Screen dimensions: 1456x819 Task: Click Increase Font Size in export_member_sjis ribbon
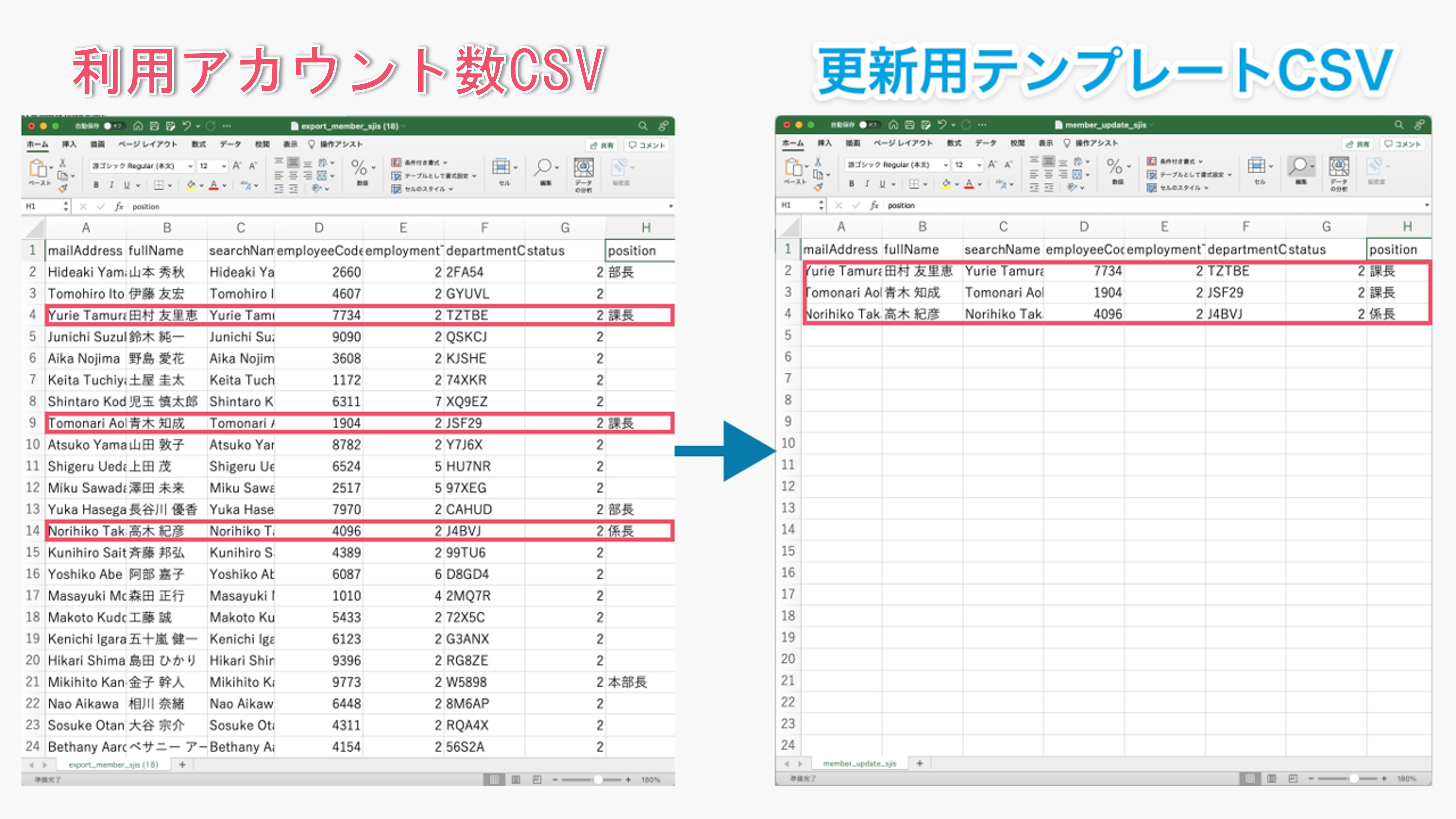[237, 165]
